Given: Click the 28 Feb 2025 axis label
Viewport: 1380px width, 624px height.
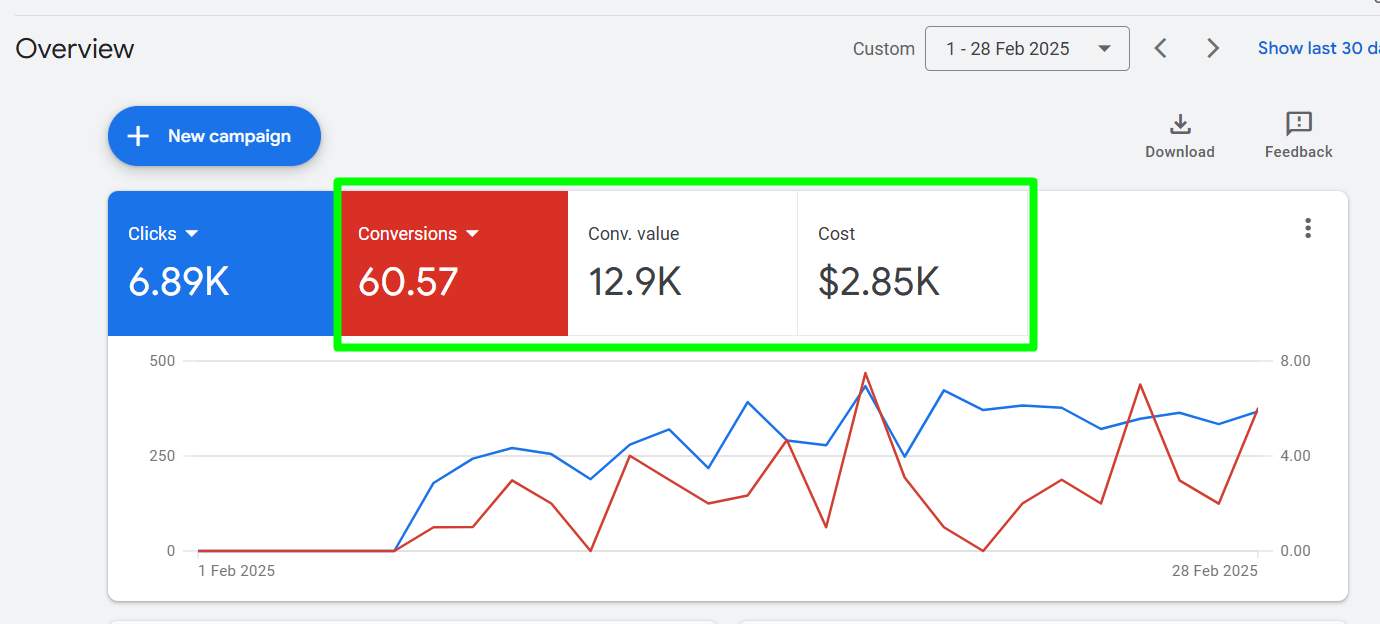Looking at the screenshot, I should (x=1212, y=571).
